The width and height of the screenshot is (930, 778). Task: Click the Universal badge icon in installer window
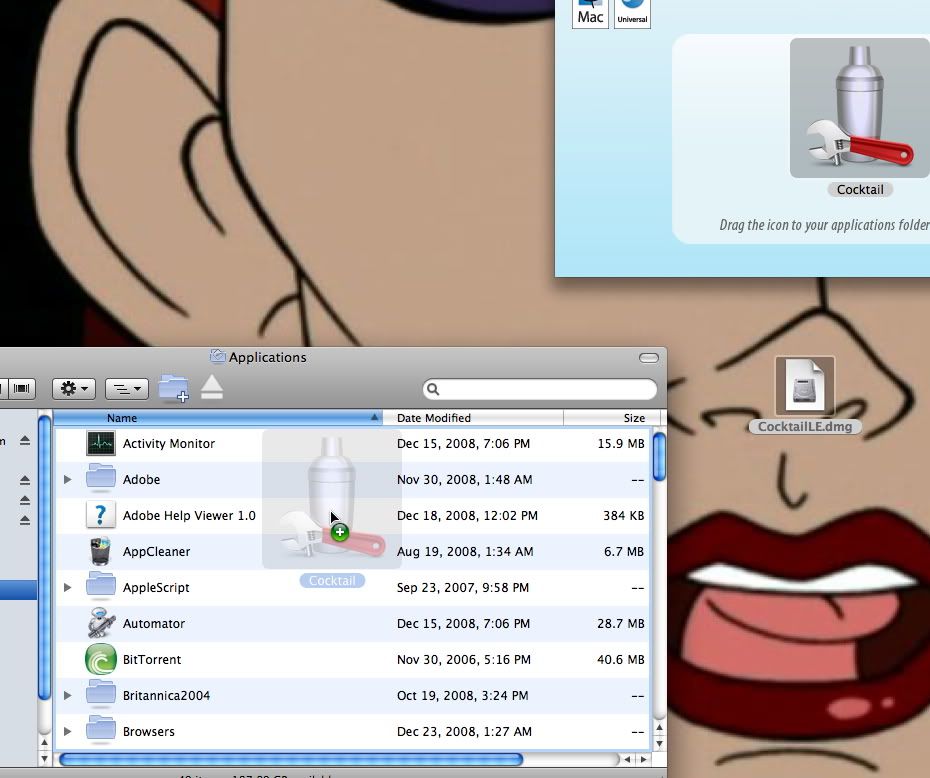[x=632, y=13]
